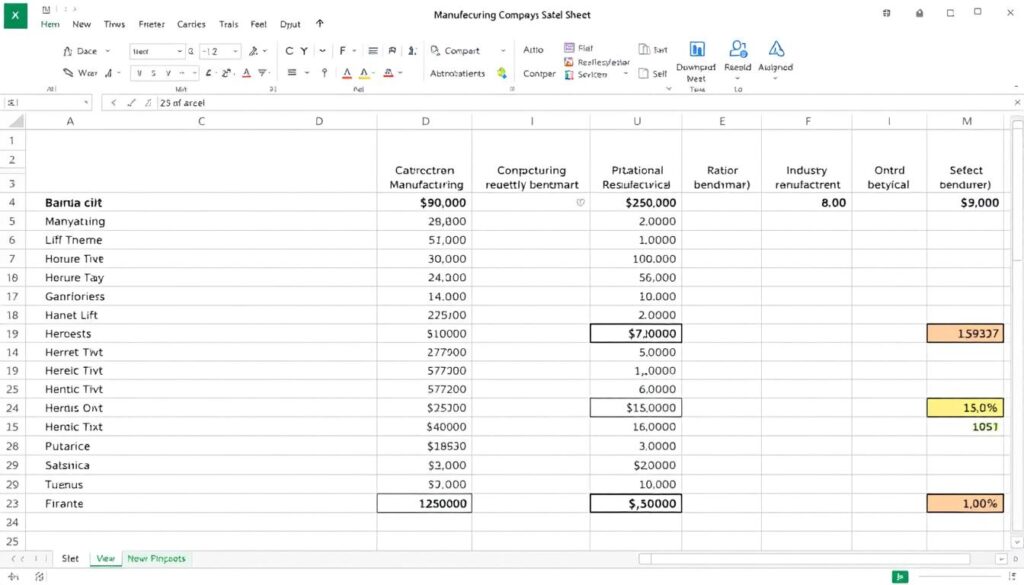
Task: Toggle italic formatting in the font group
Action: click(x=154, y=72)
